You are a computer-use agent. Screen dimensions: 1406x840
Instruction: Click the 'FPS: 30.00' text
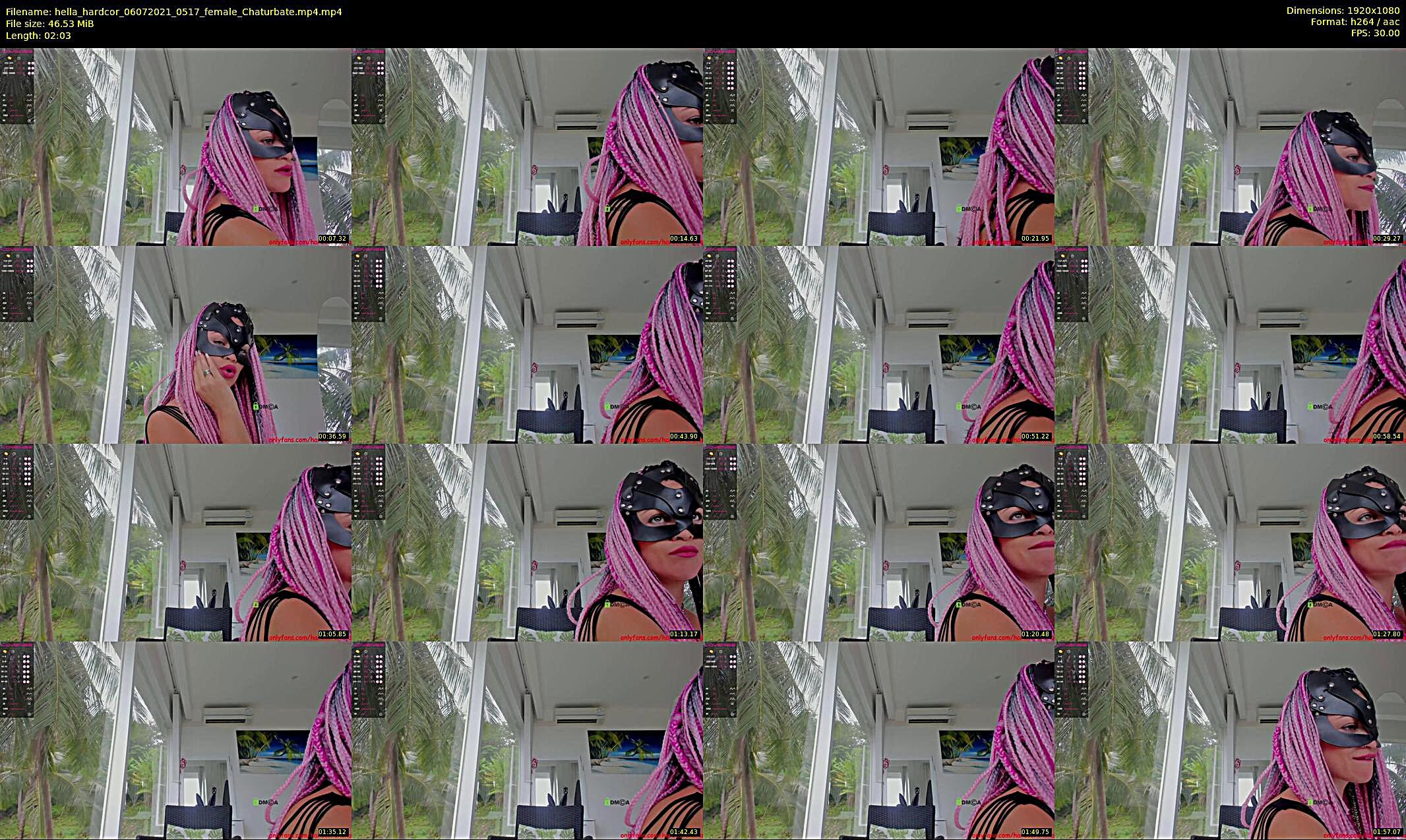1375,33
